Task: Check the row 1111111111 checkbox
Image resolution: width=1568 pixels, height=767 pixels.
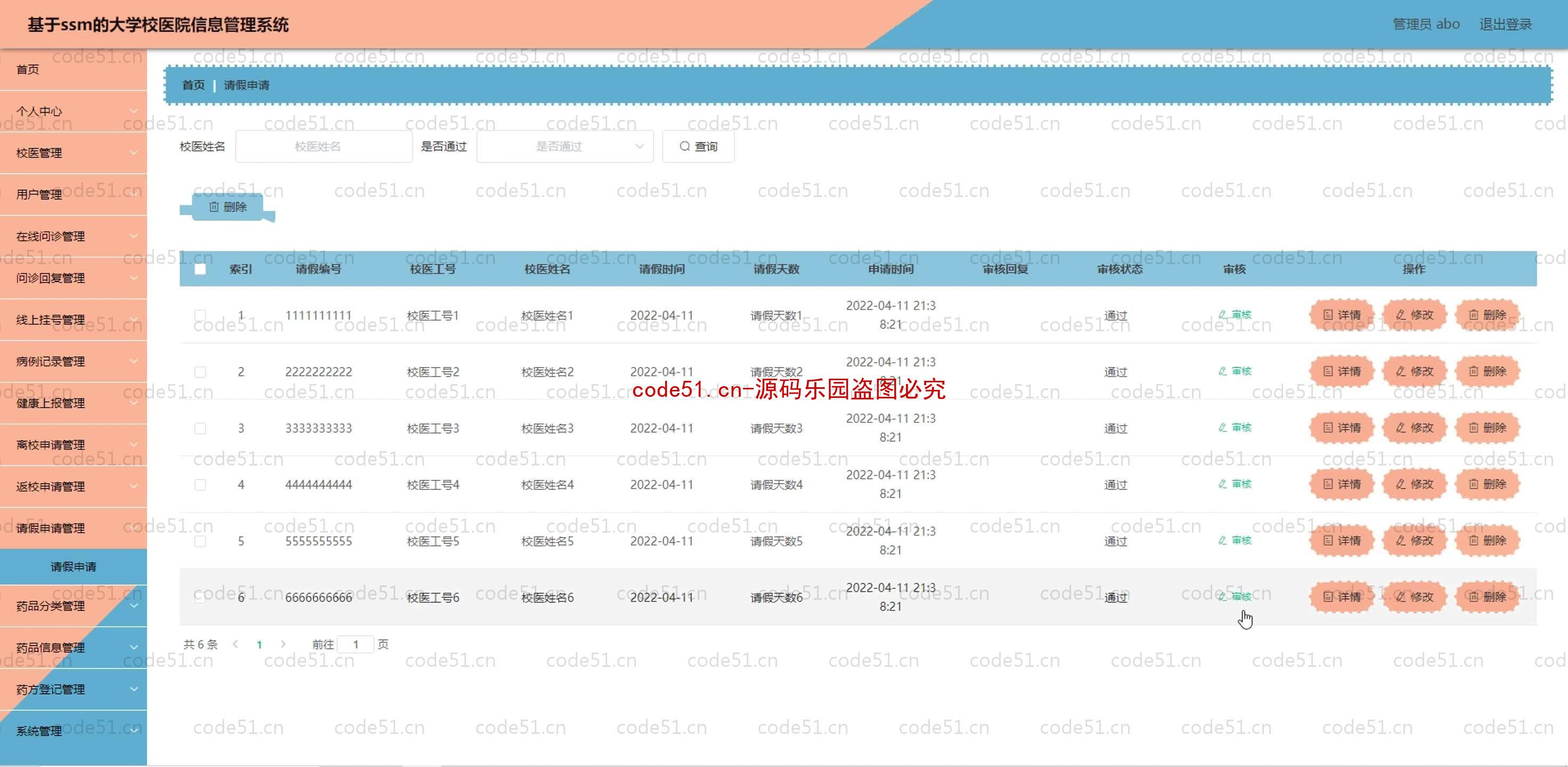Action: pyautogui.click(x=200, y=315)
